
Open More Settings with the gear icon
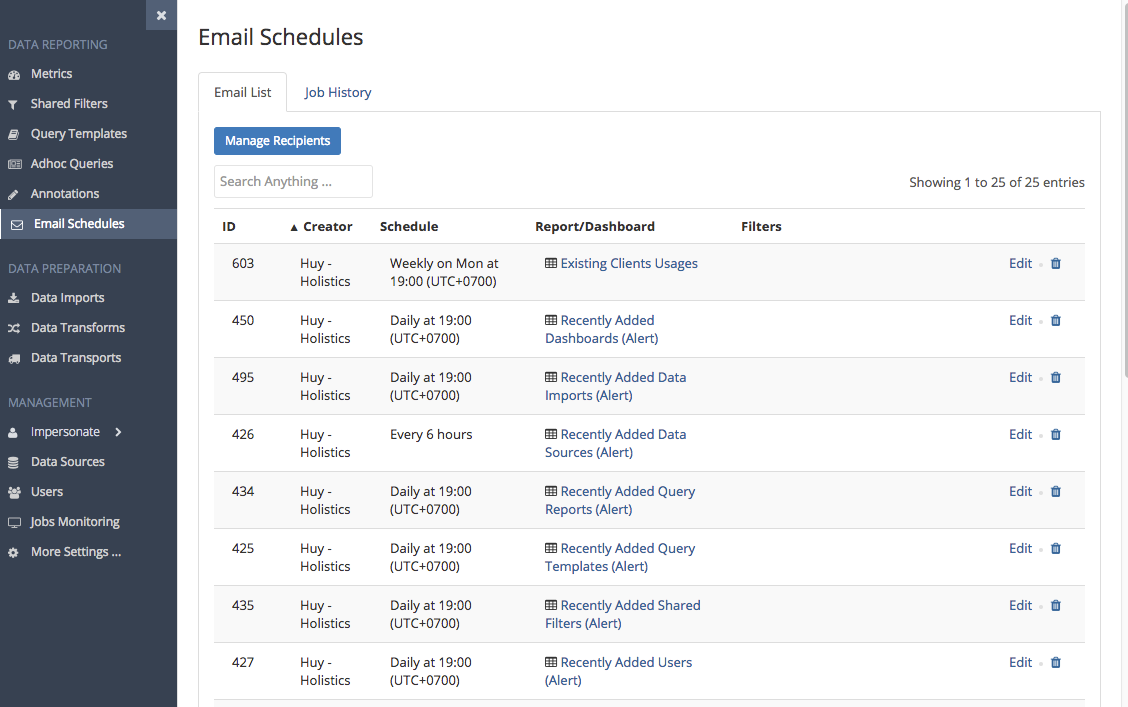[x=14, y=551]
